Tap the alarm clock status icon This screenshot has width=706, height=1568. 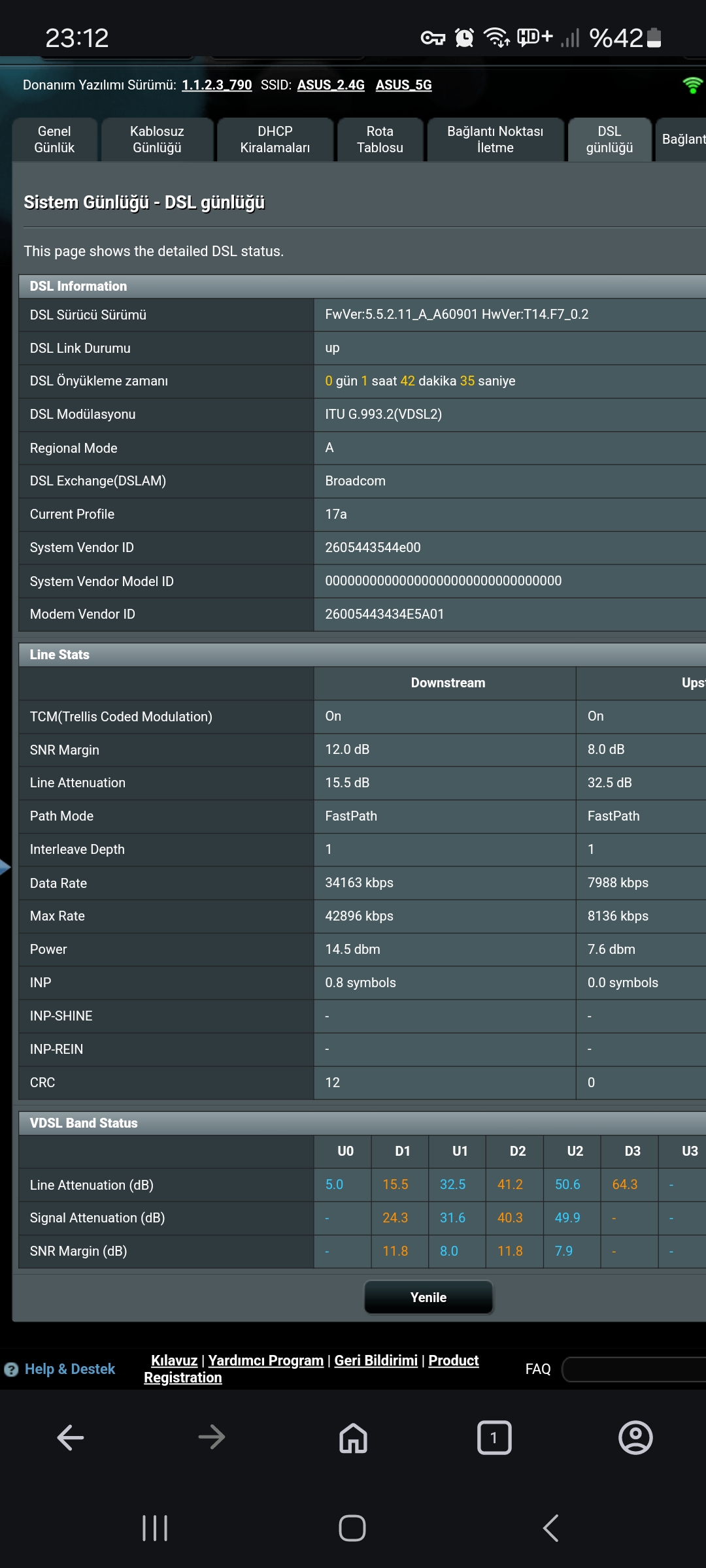click(x=464, y=38)
